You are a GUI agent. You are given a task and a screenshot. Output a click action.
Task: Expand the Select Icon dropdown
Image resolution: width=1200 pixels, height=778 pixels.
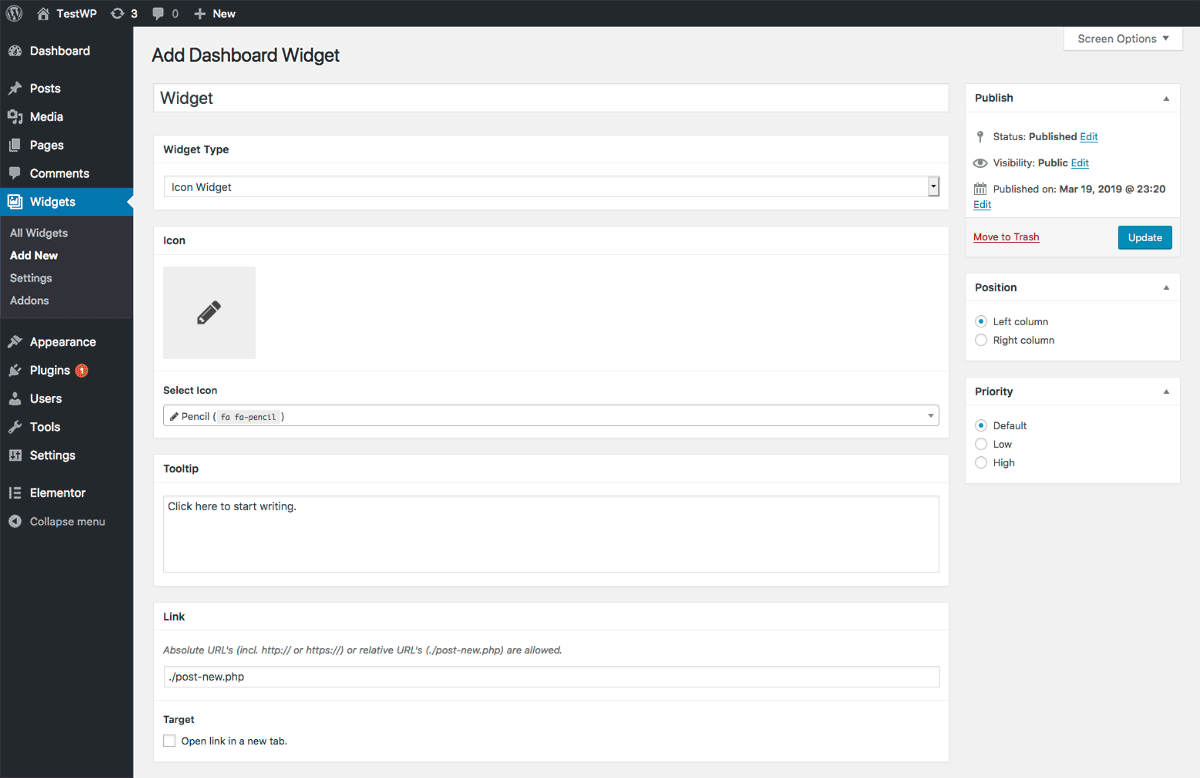coord(551,416)
